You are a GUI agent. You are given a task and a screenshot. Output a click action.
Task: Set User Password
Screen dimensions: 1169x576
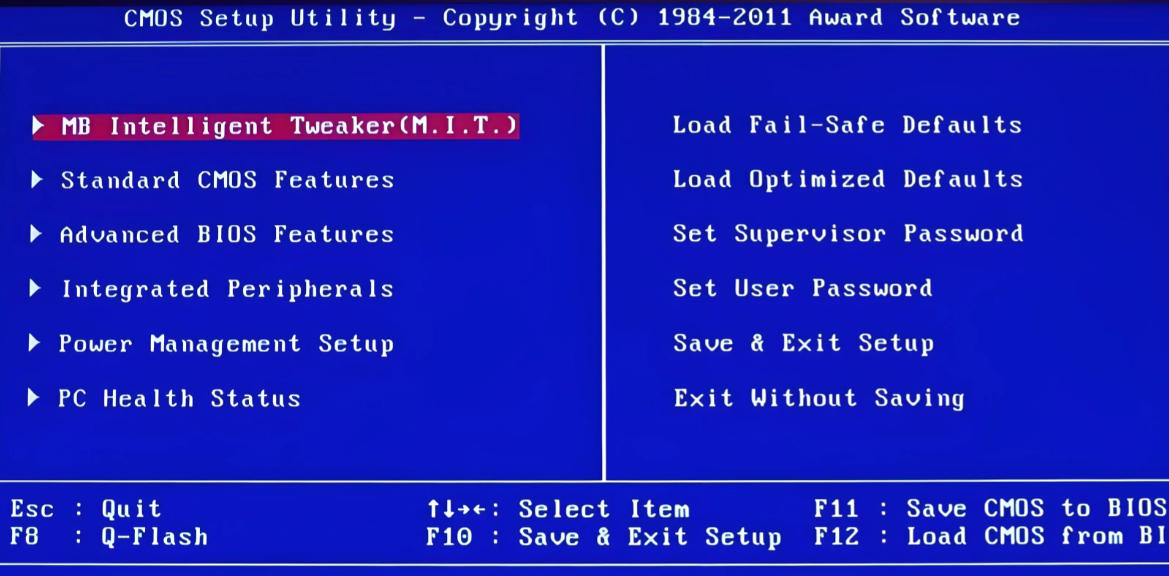click(805, 289)
